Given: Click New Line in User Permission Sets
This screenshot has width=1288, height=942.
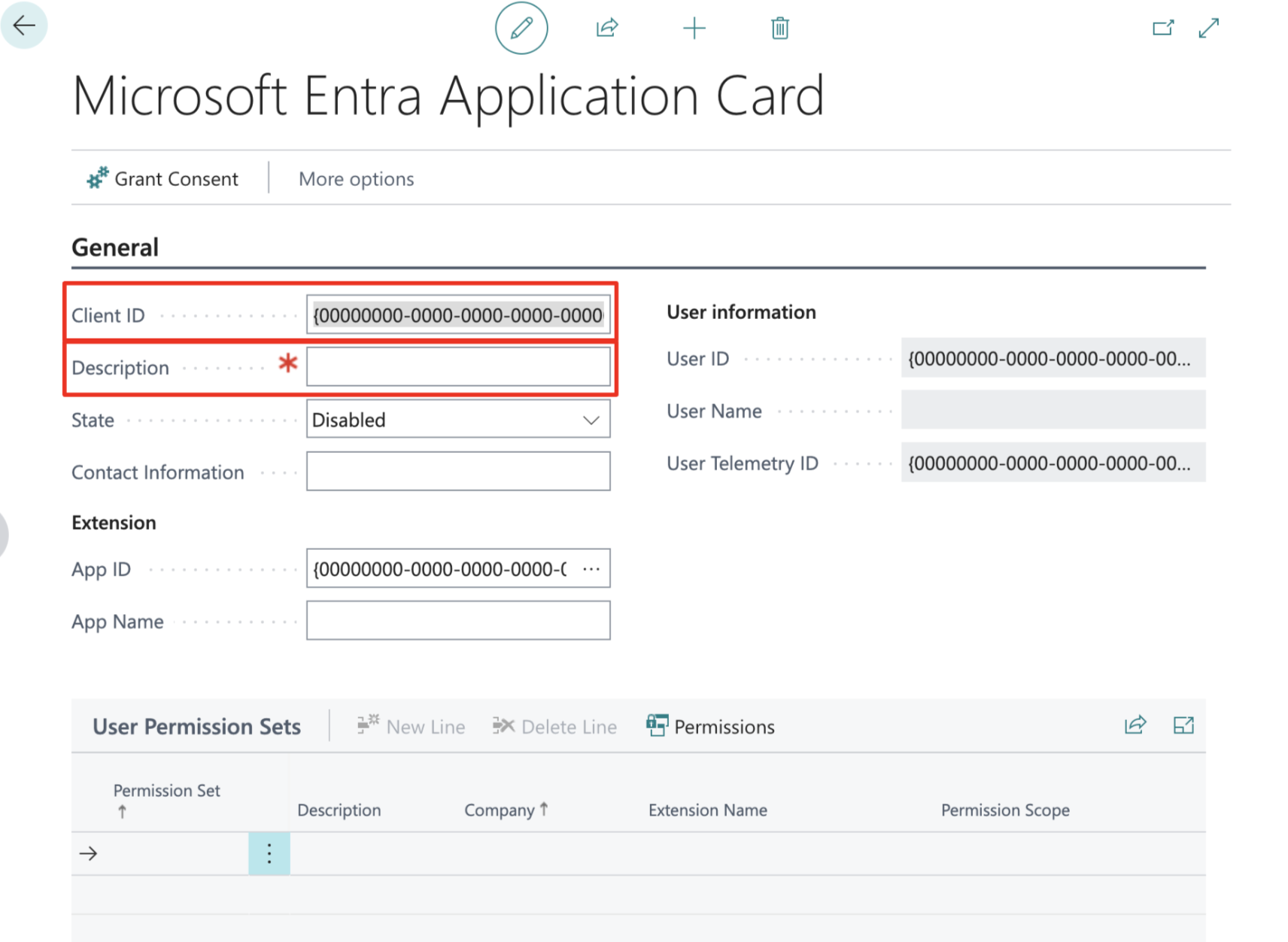Looking at the screenshot, I should [x=411, y=726].
